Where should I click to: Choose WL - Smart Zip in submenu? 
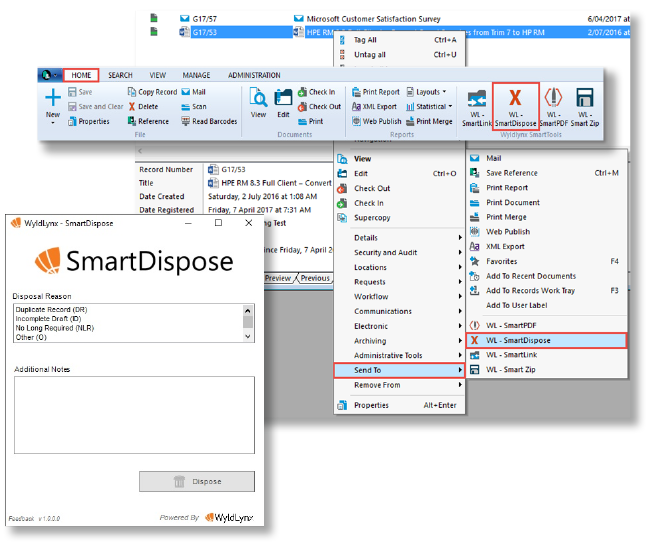pos(547,369)
